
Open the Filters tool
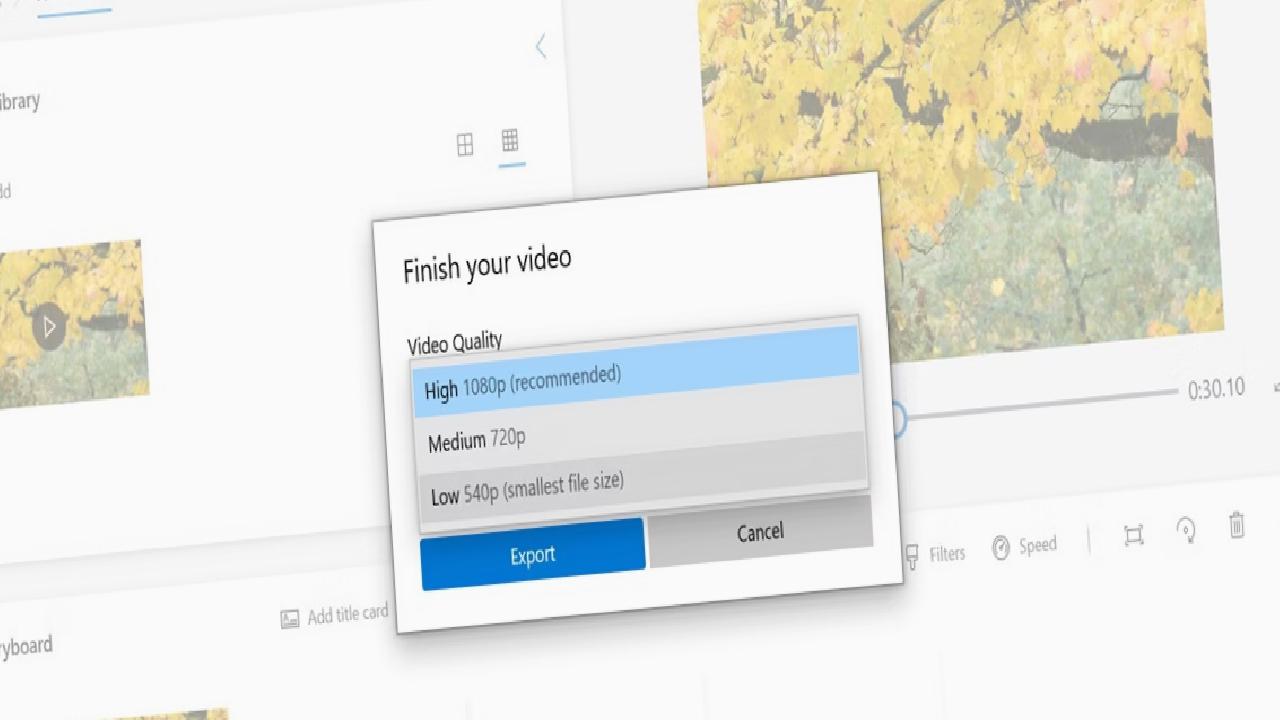click(935, 554)
